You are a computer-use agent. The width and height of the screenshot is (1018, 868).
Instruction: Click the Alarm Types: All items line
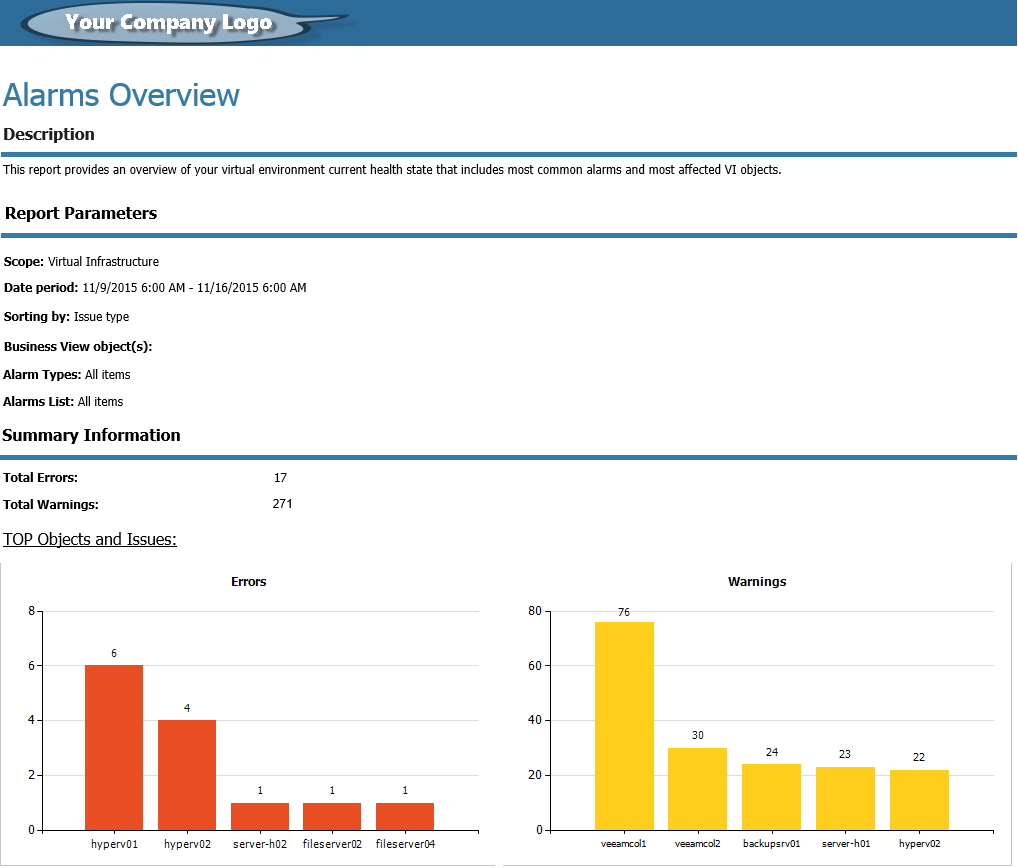pyautogui.click(x=67, y=375)
